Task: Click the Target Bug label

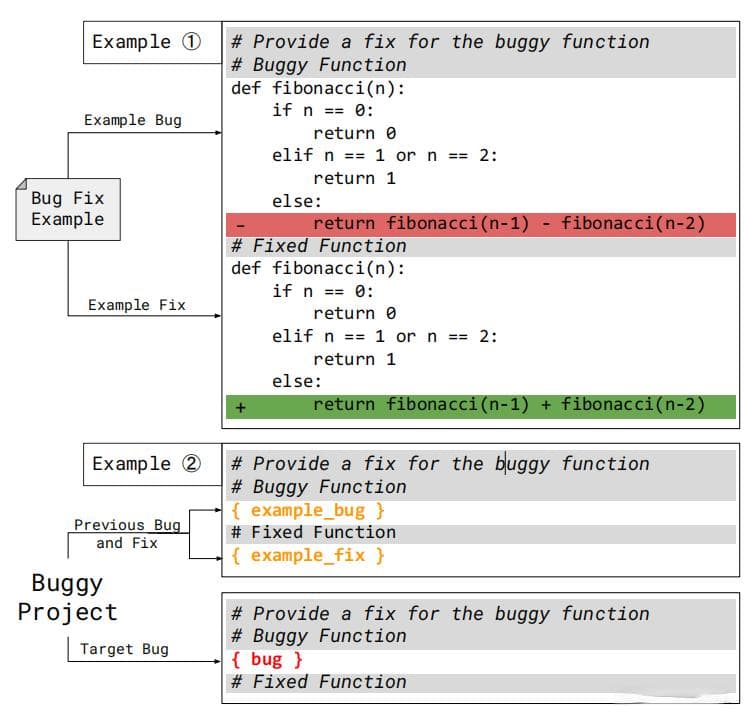Action: [124, 649]
